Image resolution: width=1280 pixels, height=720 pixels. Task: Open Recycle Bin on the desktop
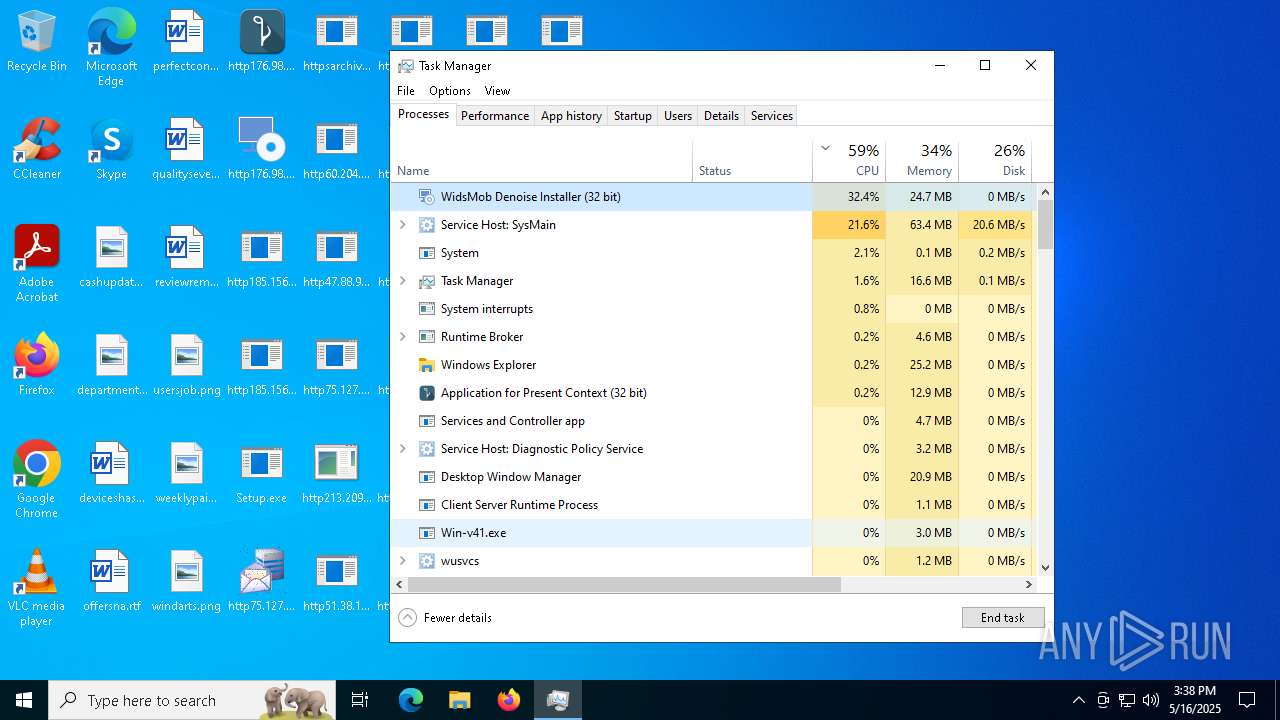37,42
